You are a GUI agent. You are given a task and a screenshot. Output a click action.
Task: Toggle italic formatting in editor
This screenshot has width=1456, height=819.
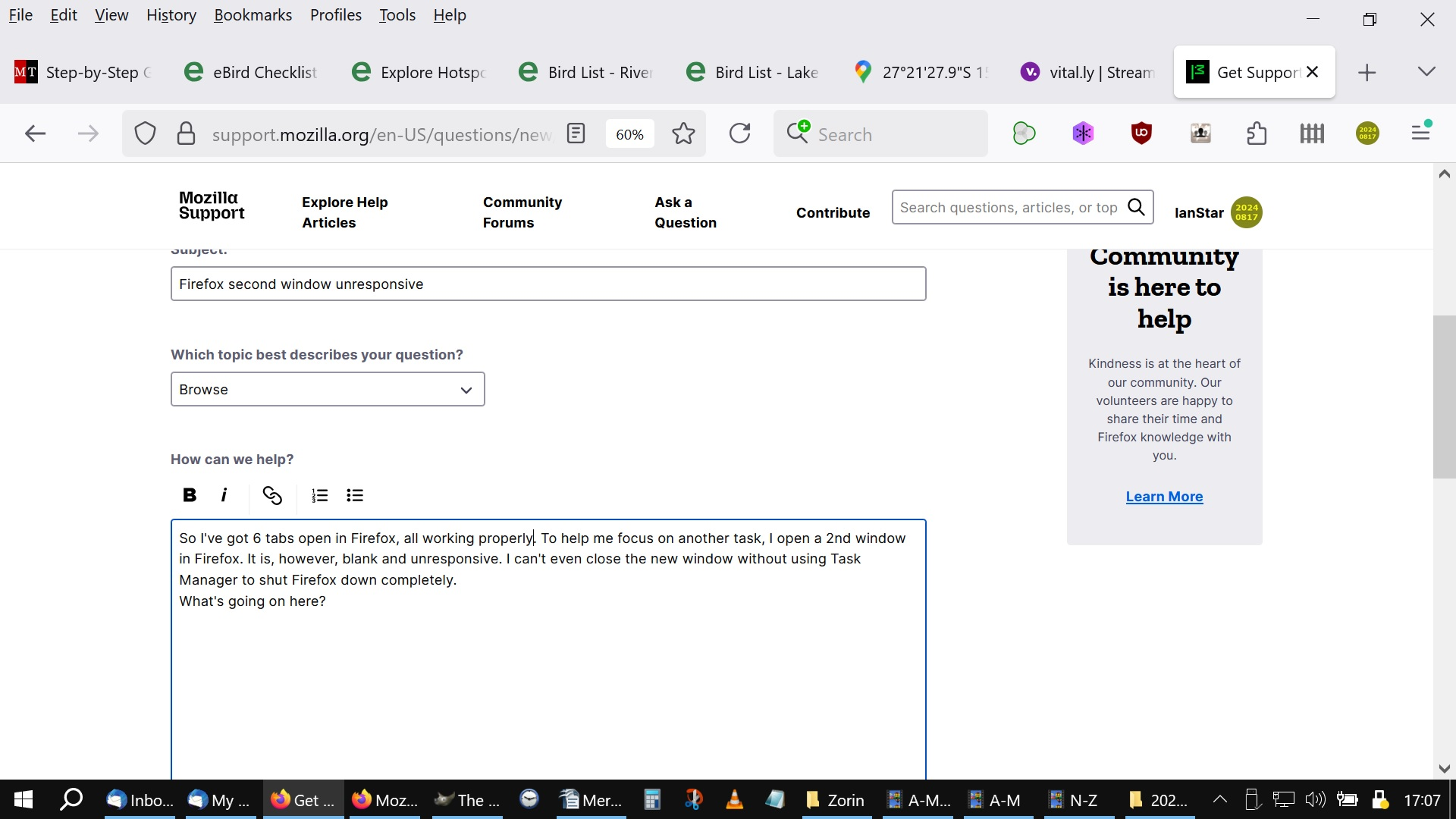pos(224,495)
